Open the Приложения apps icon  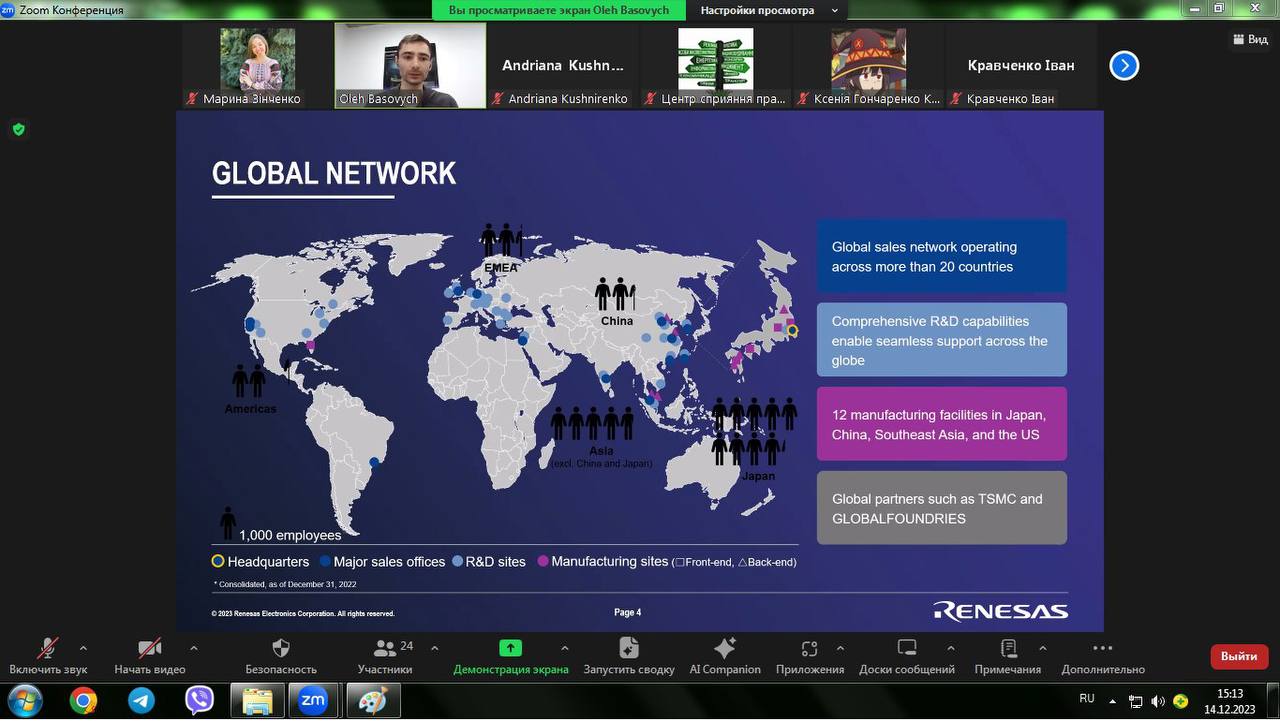[x=809, y=649]
